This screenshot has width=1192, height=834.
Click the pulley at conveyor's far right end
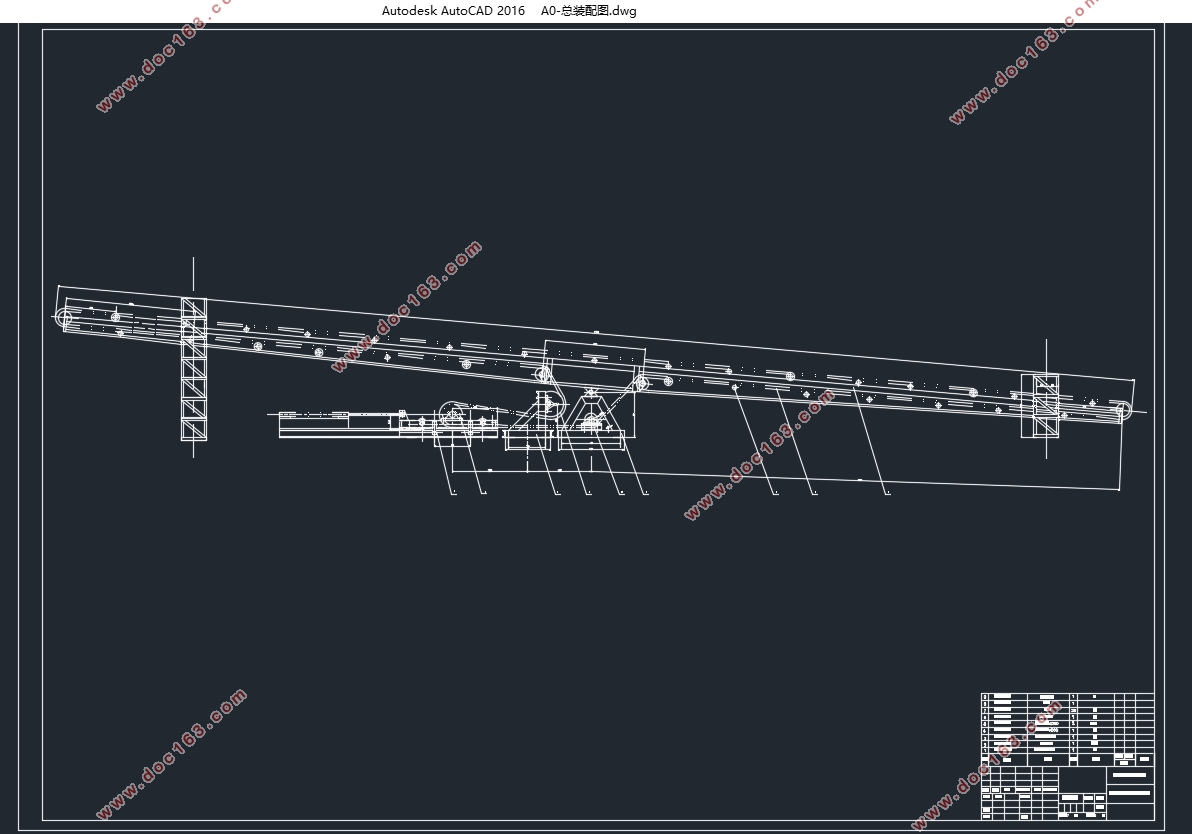coord(1124,409)
